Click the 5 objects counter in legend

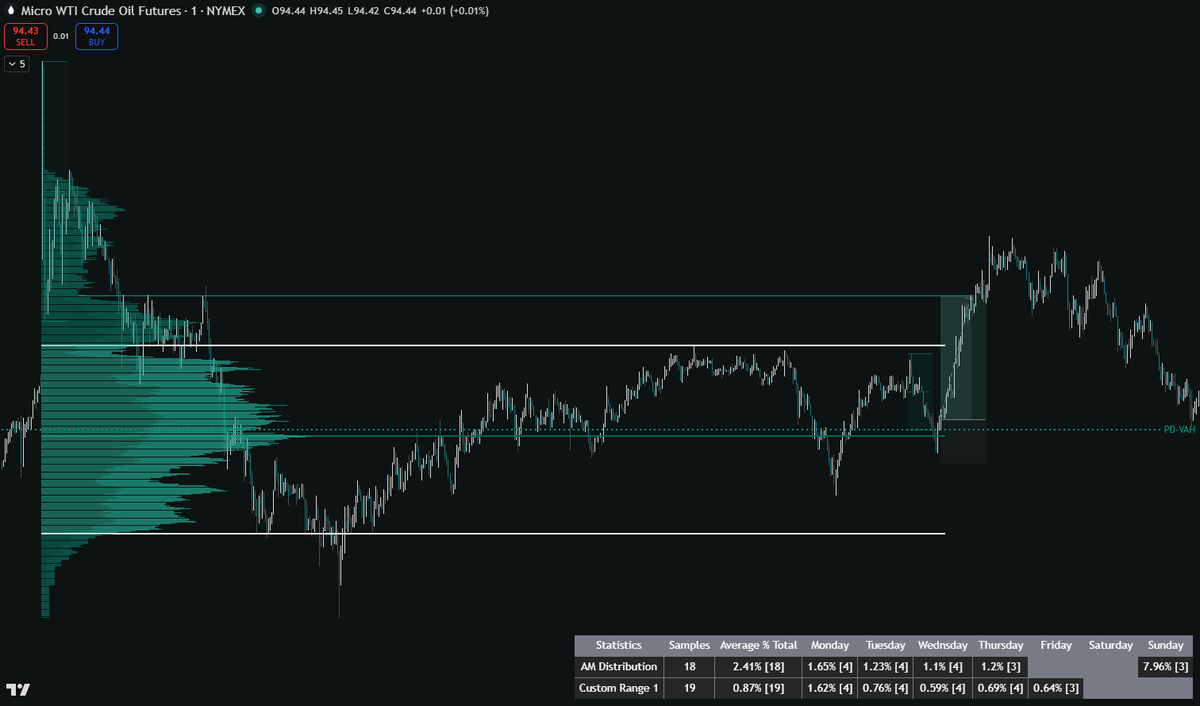click(24, 63)
